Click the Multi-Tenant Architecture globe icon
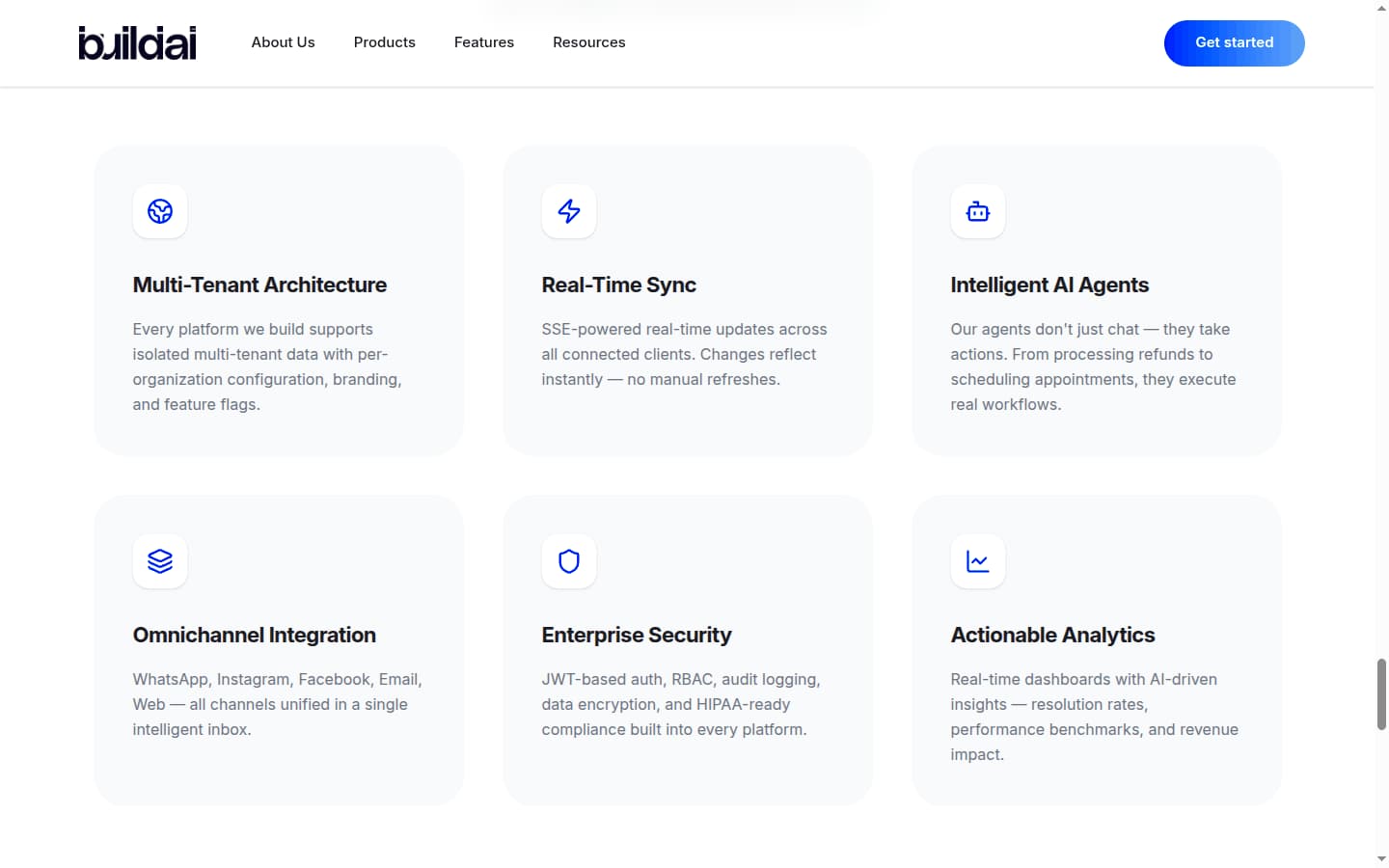1389x868 pixels. [160, 211]
